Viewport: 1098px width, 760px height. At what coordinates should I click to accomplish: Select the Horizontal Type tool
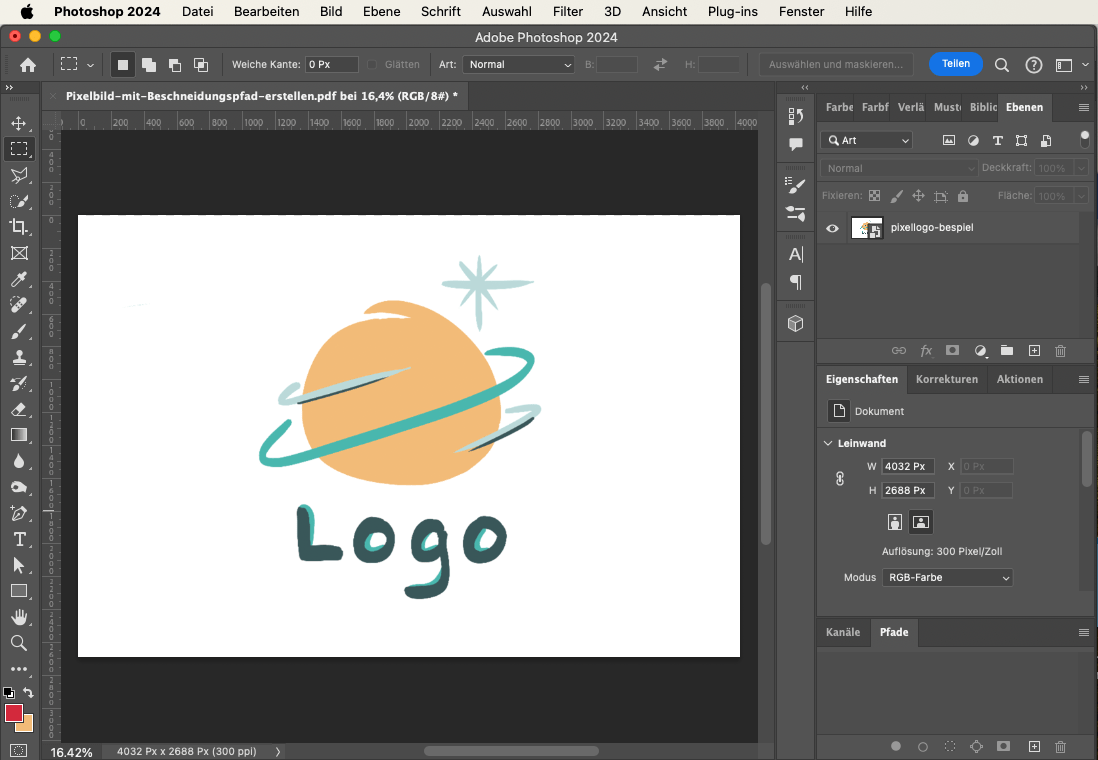point(18,539)
